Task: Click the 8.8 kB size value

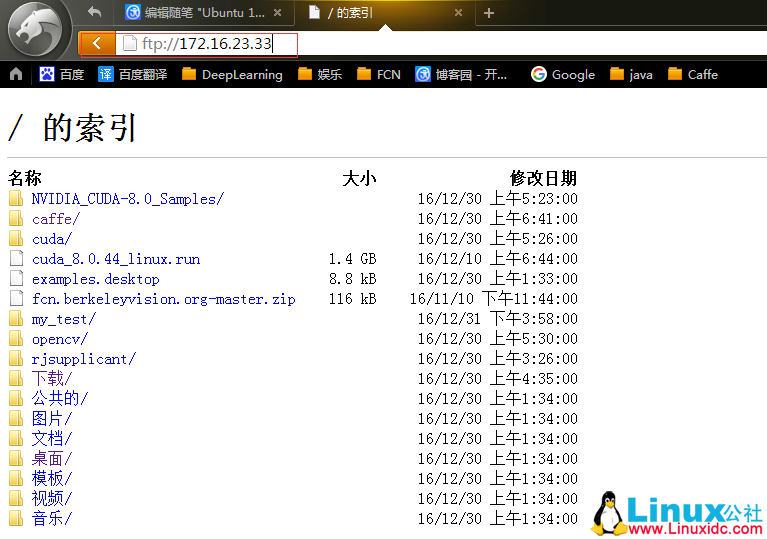Action: (x=353, y=279)
